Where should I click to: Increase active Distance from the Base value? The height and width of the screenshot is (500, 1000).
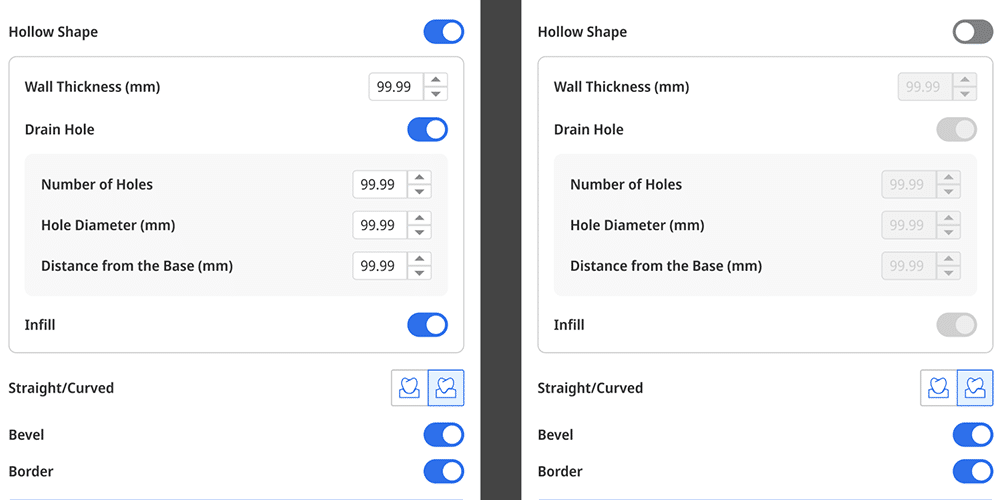(x=420, y=259)
